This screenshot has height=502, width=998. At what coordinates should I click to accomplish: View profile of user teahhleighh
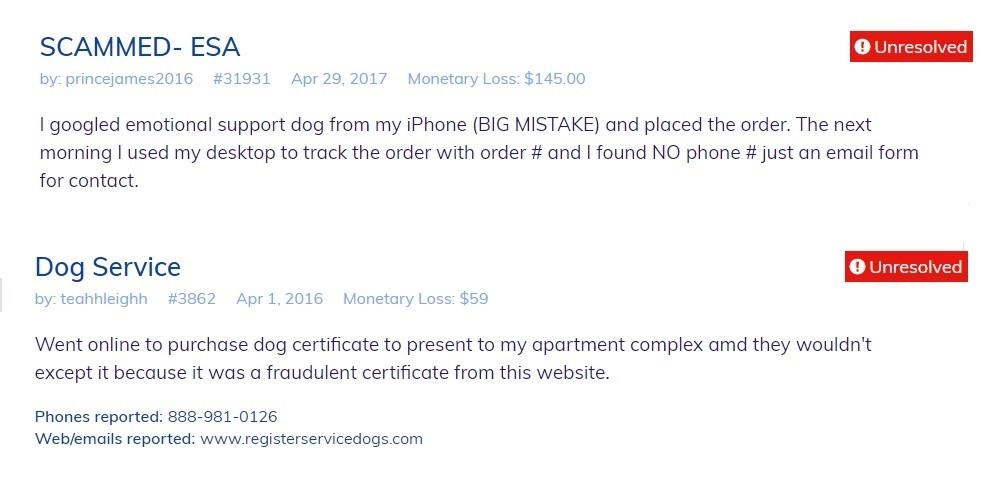(x=104, y=299)
